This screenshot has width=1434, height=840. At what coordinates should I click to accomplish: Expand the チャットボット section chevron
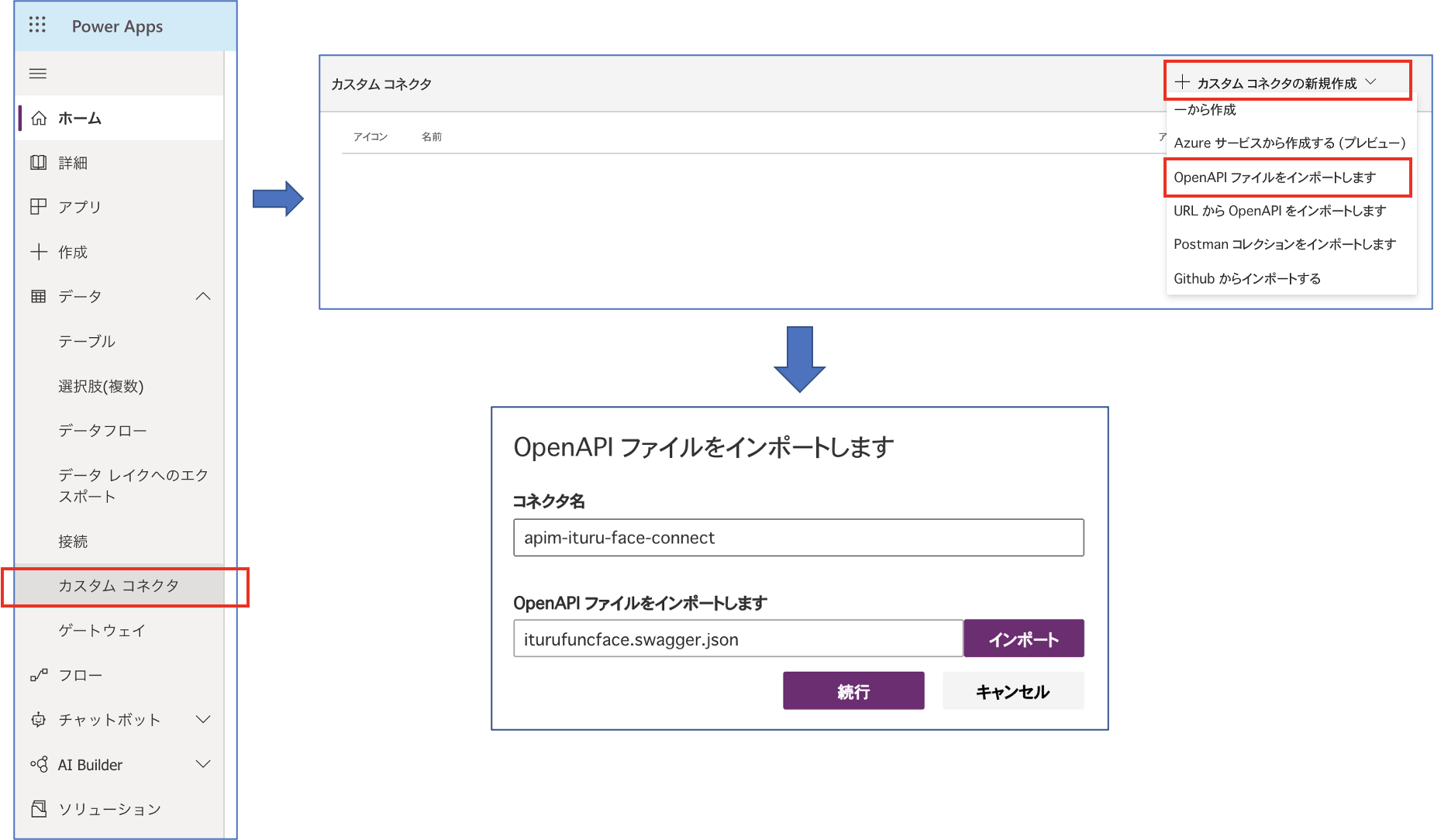(203, 719)
